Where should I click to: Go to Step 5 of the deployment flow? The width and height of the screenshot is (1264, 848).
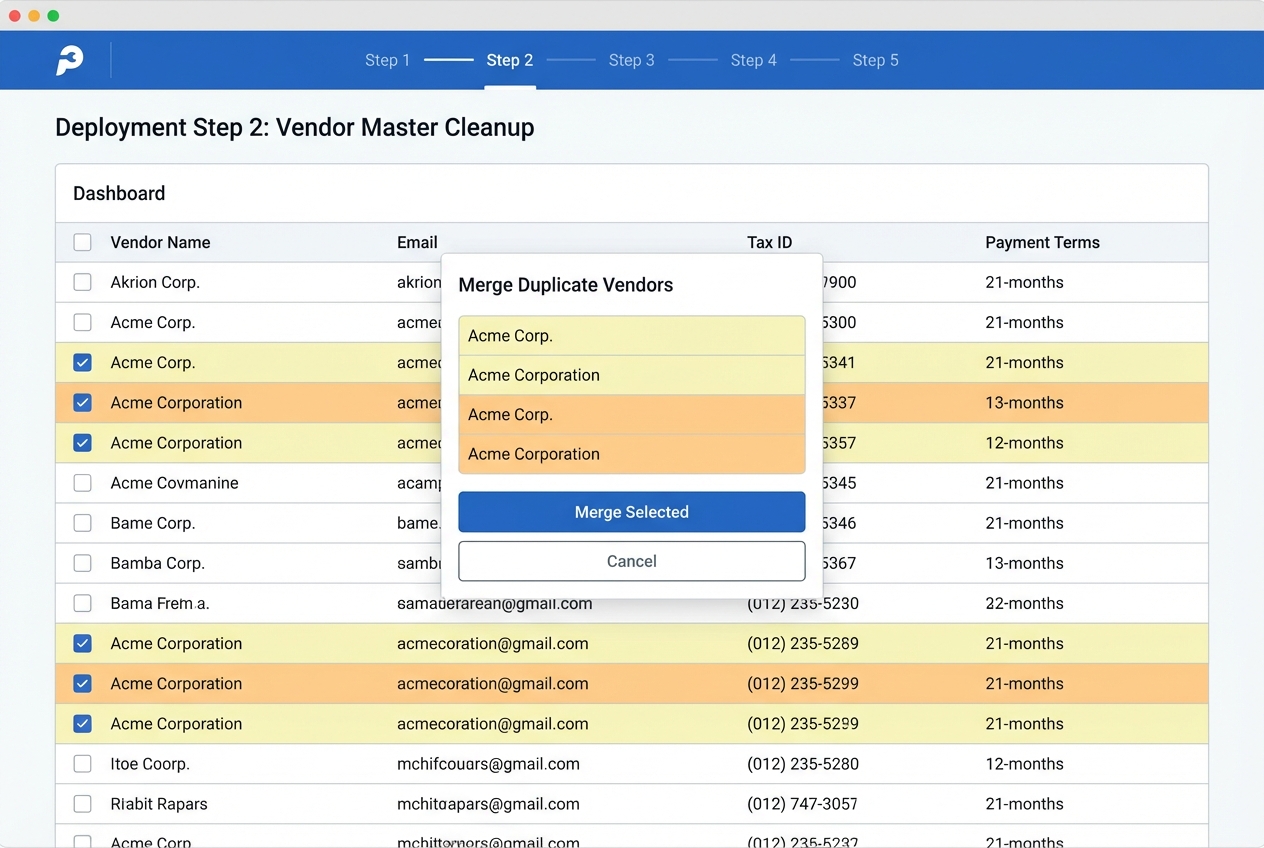click(x=875, y=60)
